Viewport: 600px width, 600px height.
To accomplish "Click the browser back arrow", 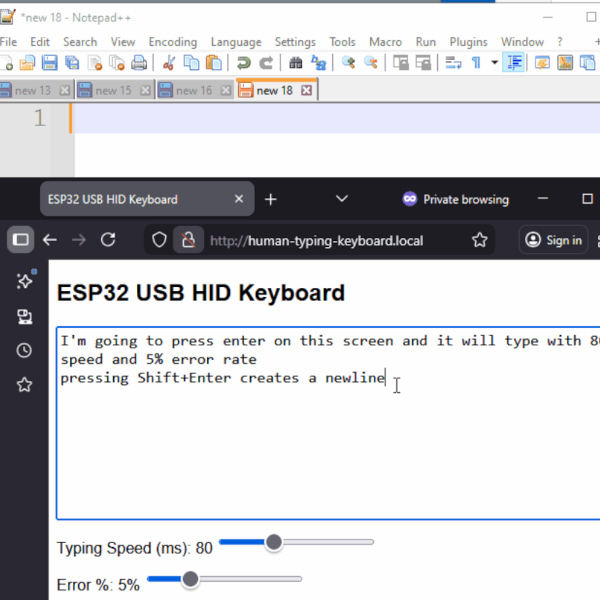I will point(50,240).
